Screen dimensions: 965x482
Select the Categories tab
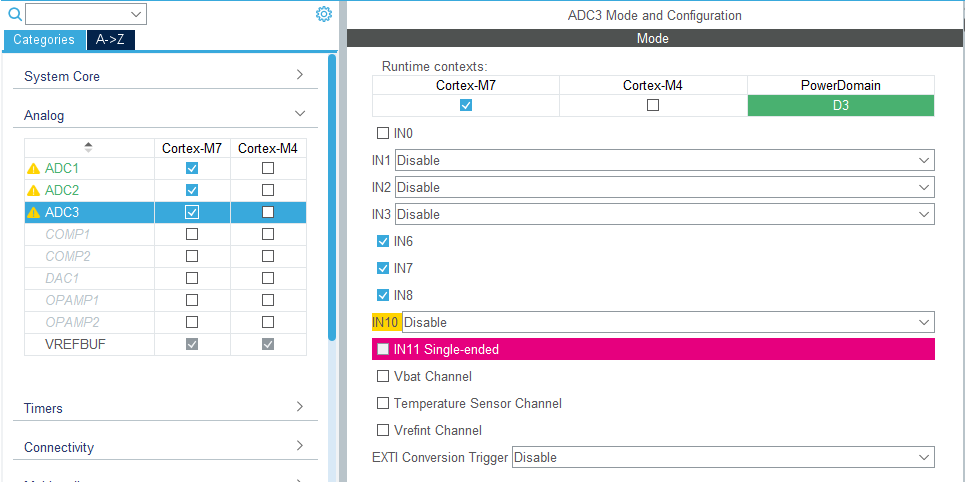click(x=44, y=40)
